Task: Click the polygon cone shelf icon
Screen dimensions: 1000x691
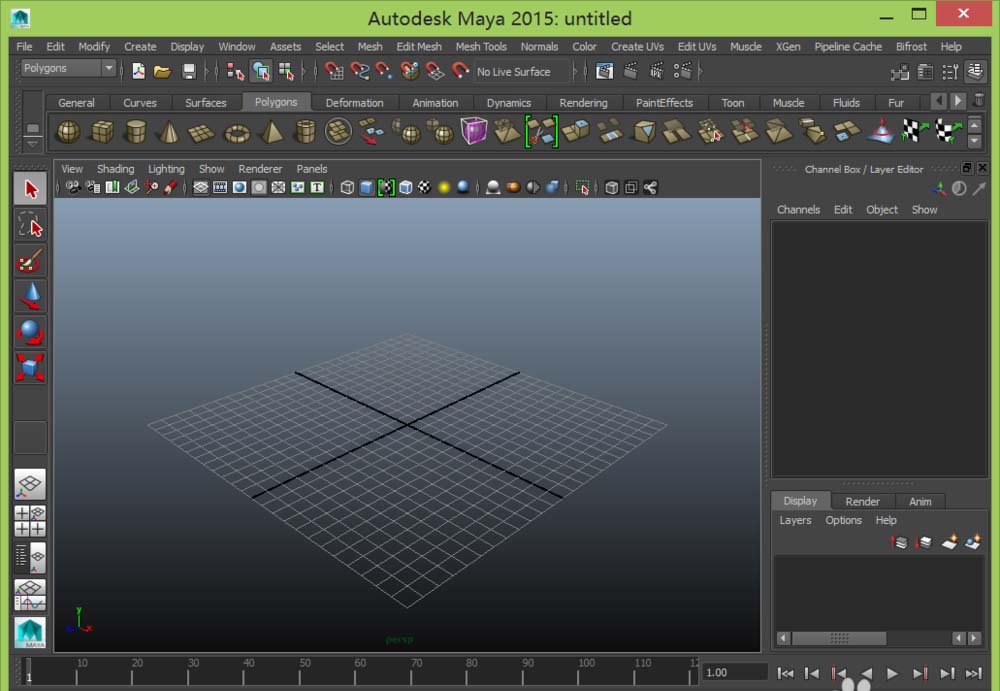Action: pyautogui.click(x=169, y=131)
